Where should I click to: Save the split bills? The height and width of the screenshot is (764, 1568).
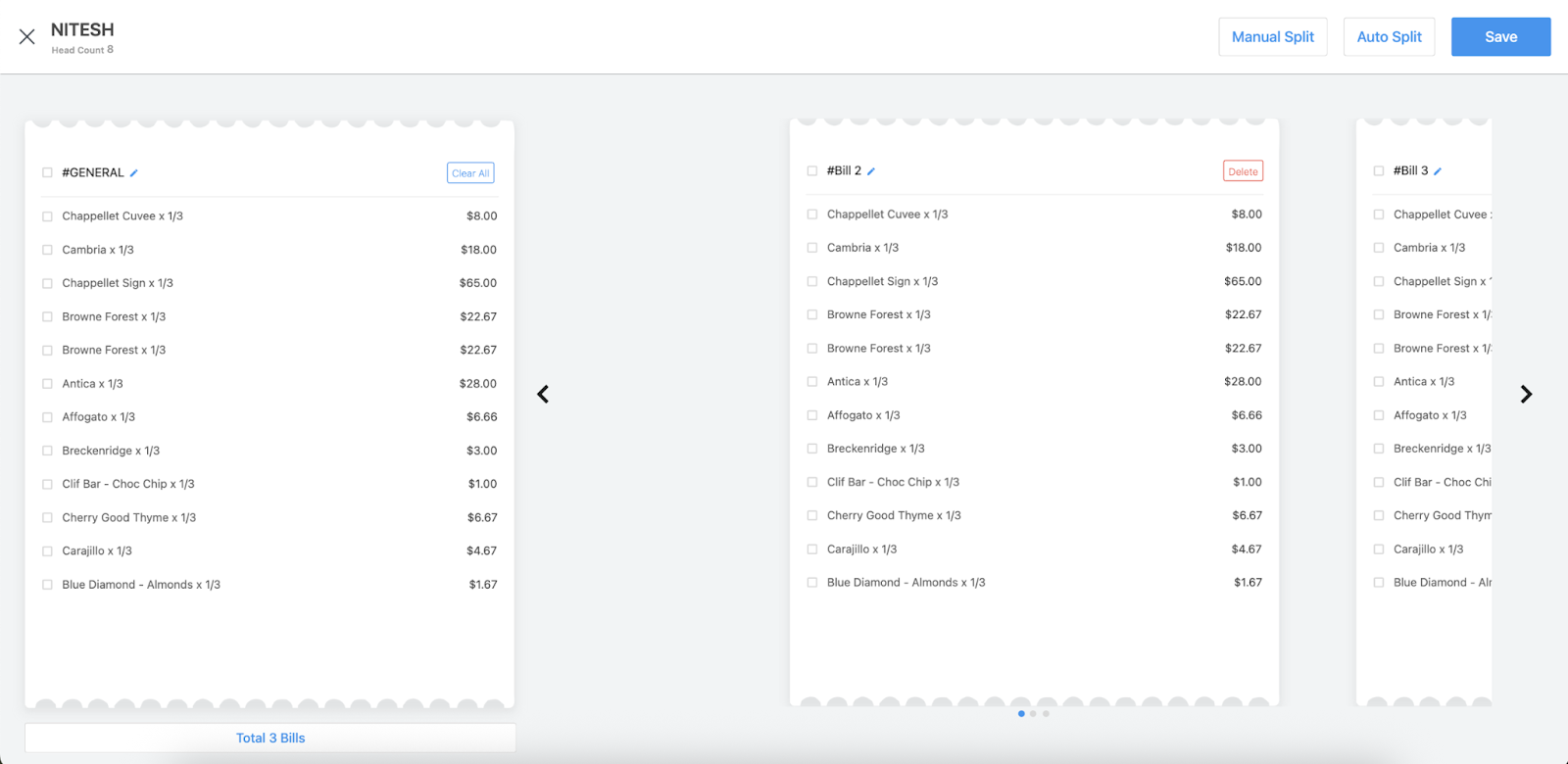[x=1500, y=37]
